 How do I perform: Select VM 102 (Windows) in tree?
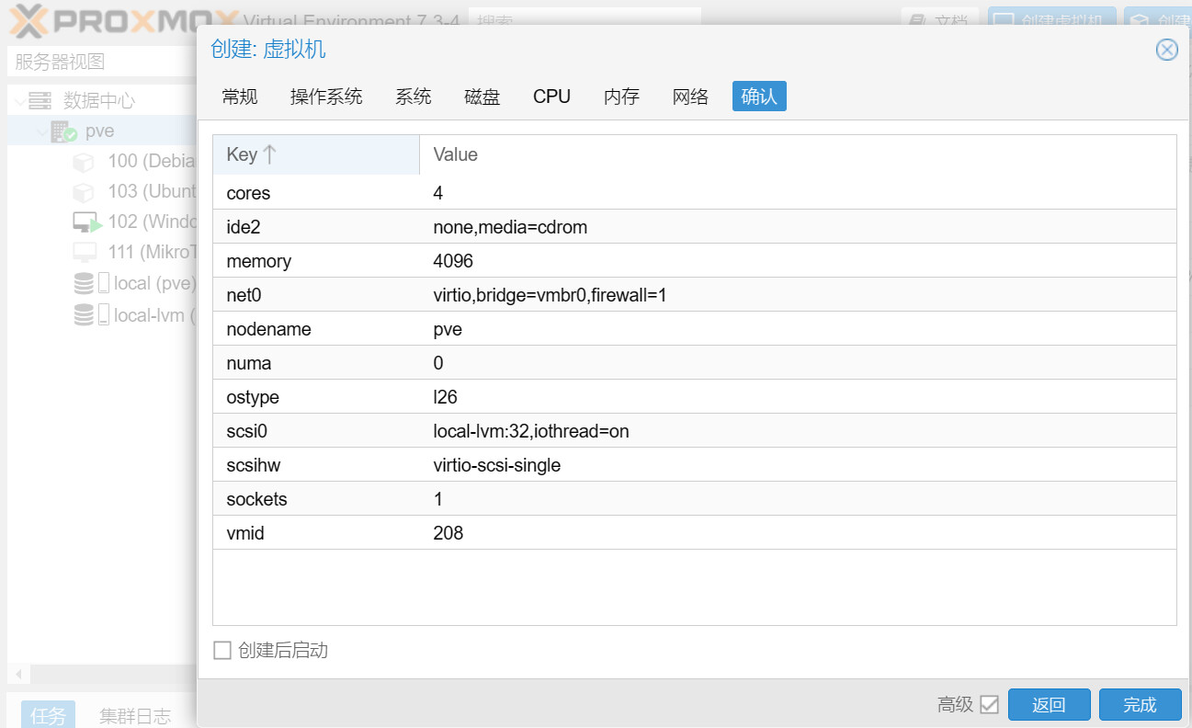coord(151,222)
